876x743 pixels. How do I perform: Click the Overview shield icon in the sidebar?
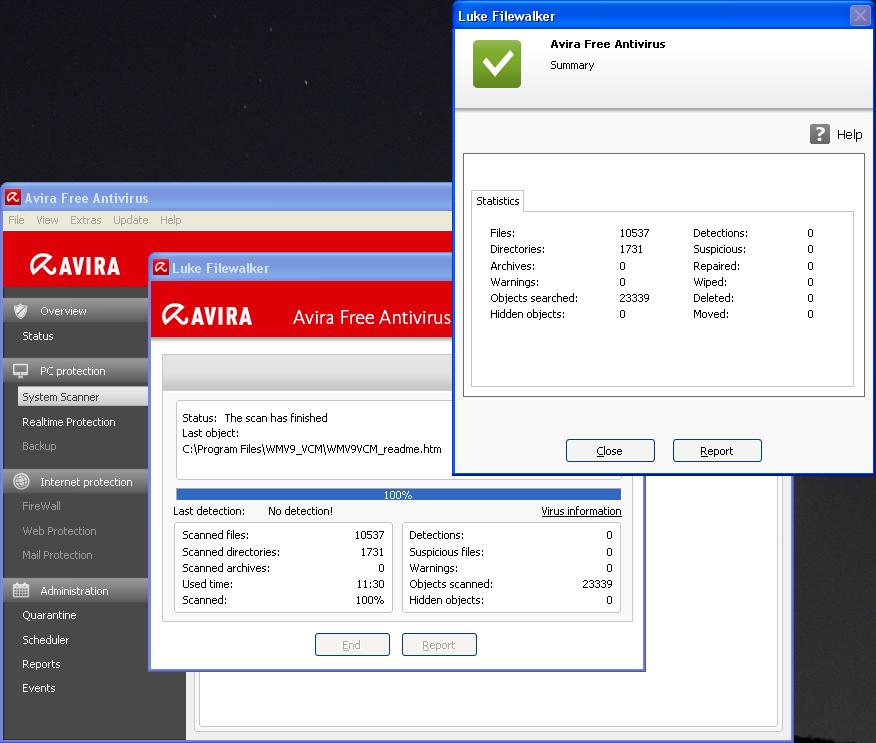tap(21, 311)
